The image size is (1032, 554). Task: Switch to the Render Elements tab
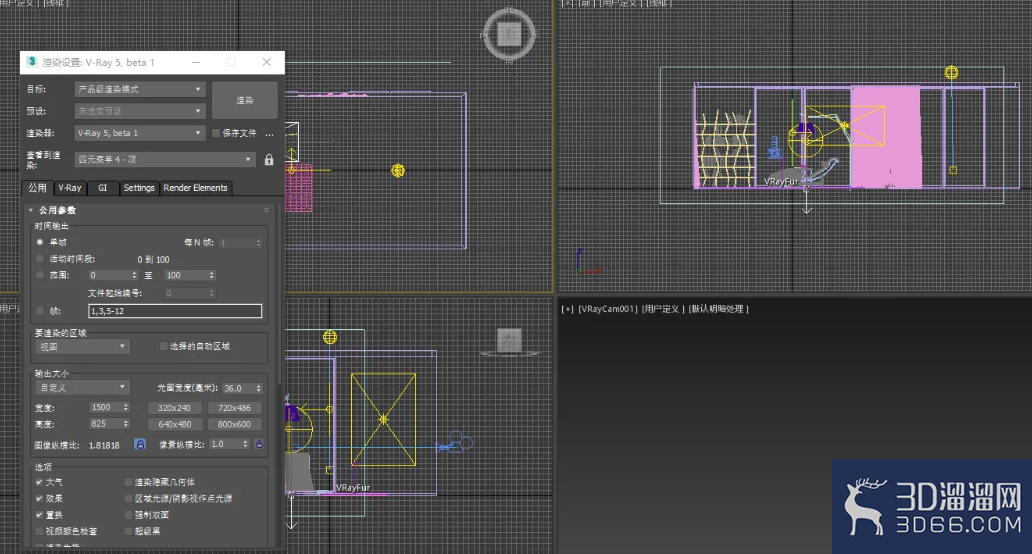click(x=195, y=188)
